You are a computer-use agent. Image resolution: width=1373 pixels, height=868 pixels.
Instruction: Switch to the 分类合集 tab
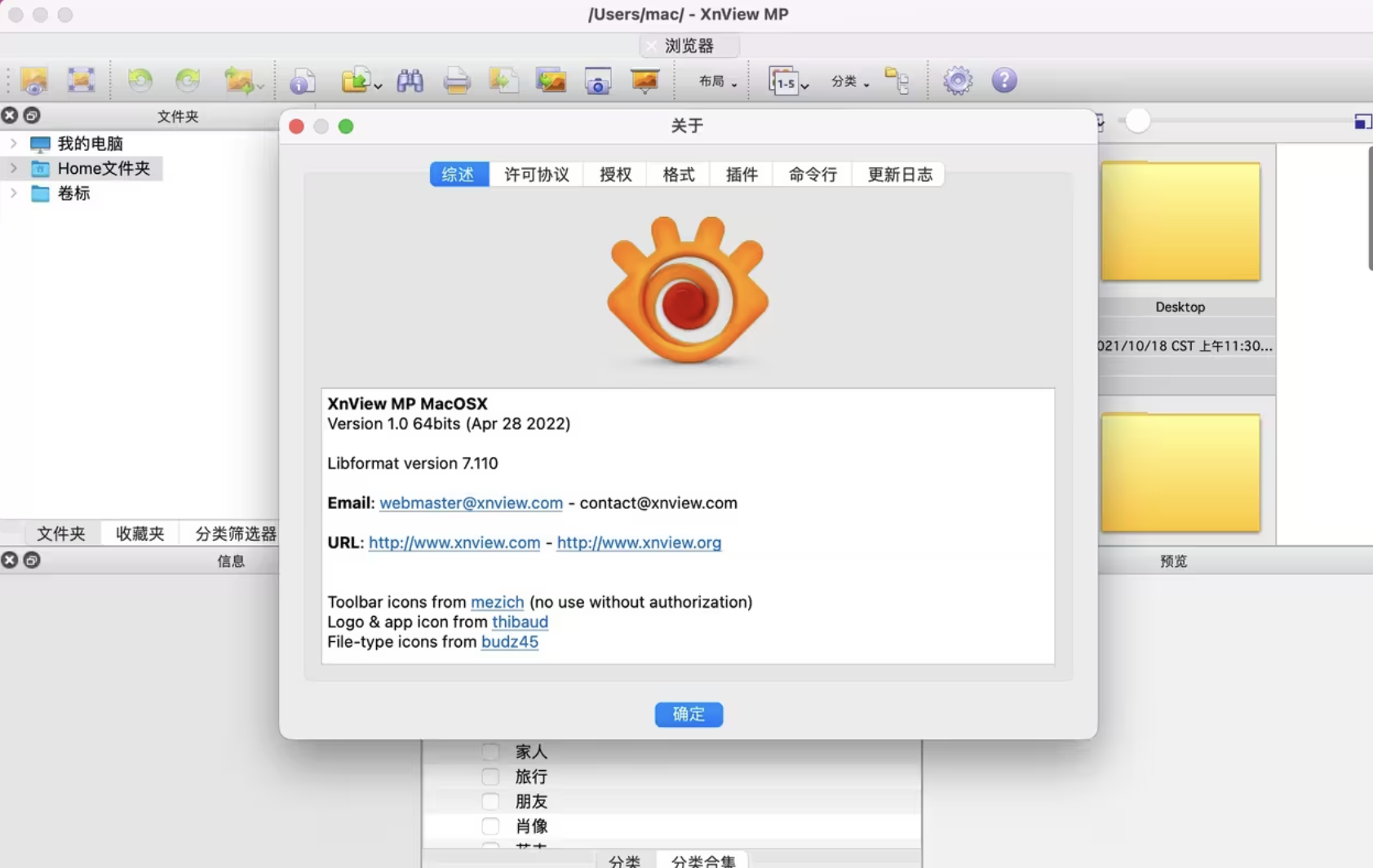pyautogui.click(x=703, y=861)
